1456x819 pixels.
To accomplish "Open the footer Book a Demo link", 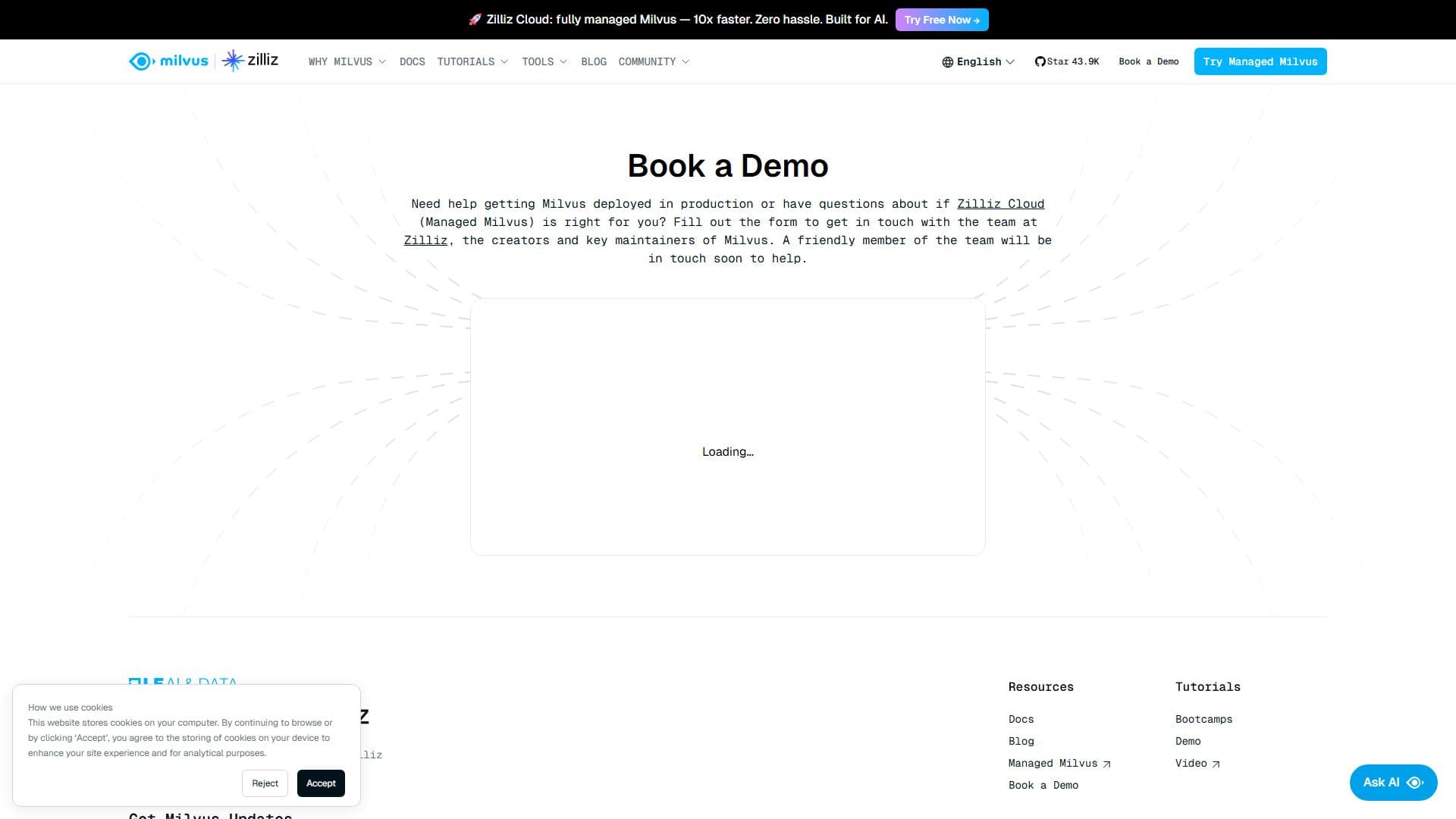I will coord(1043,785).
